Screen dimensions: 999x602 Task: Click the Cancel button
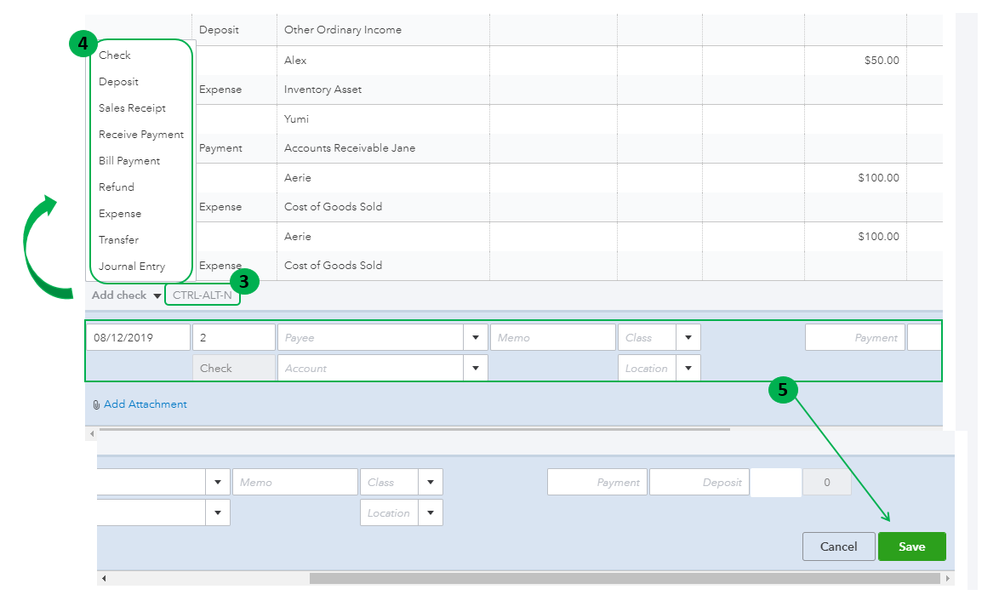[x=838, y=547]
